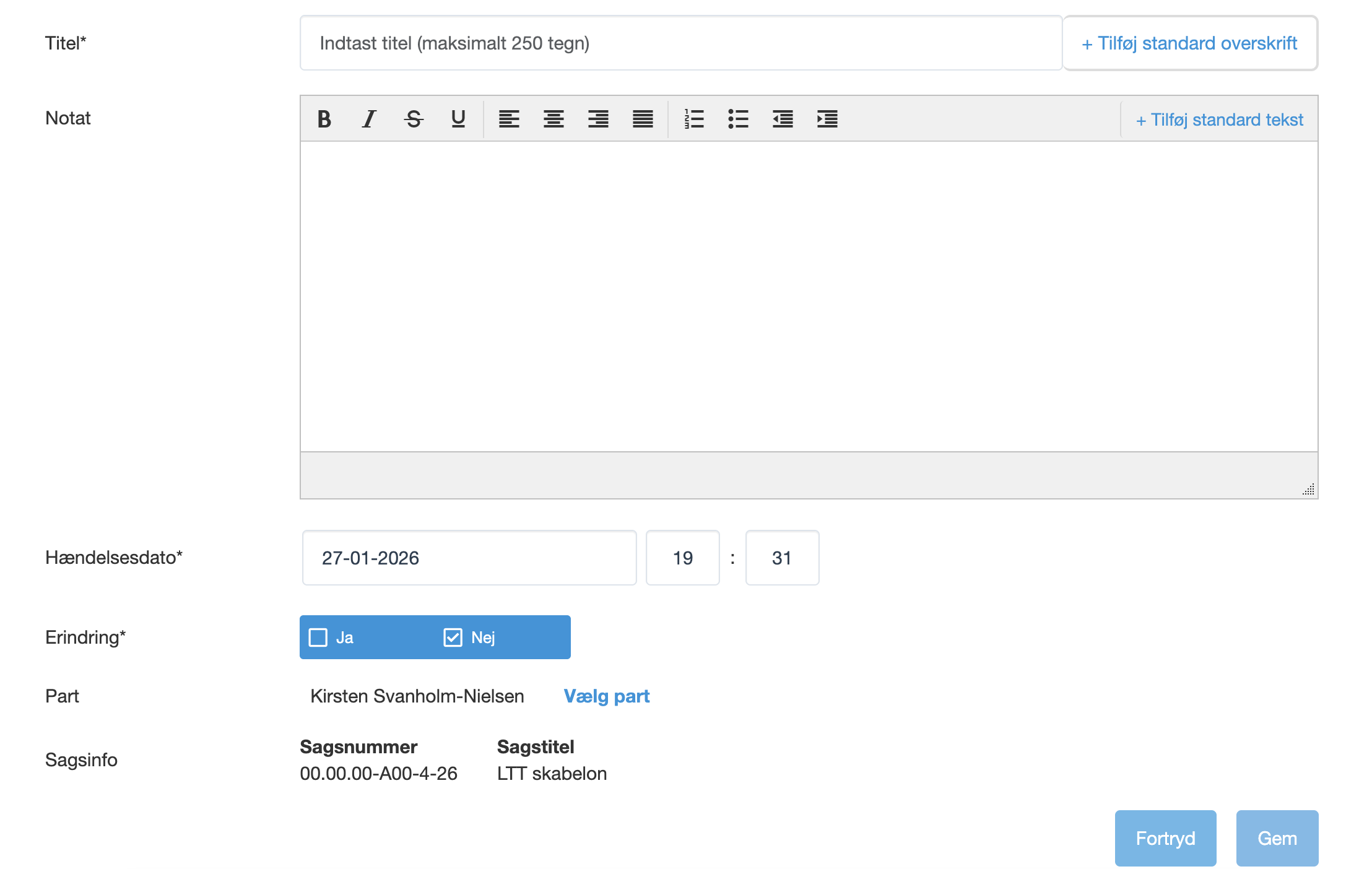The width and height of the screenshot is (1372, 869).
Task: Check the Ja reminder checkbox
Action: pyautogui.click(x=318, y=638)
